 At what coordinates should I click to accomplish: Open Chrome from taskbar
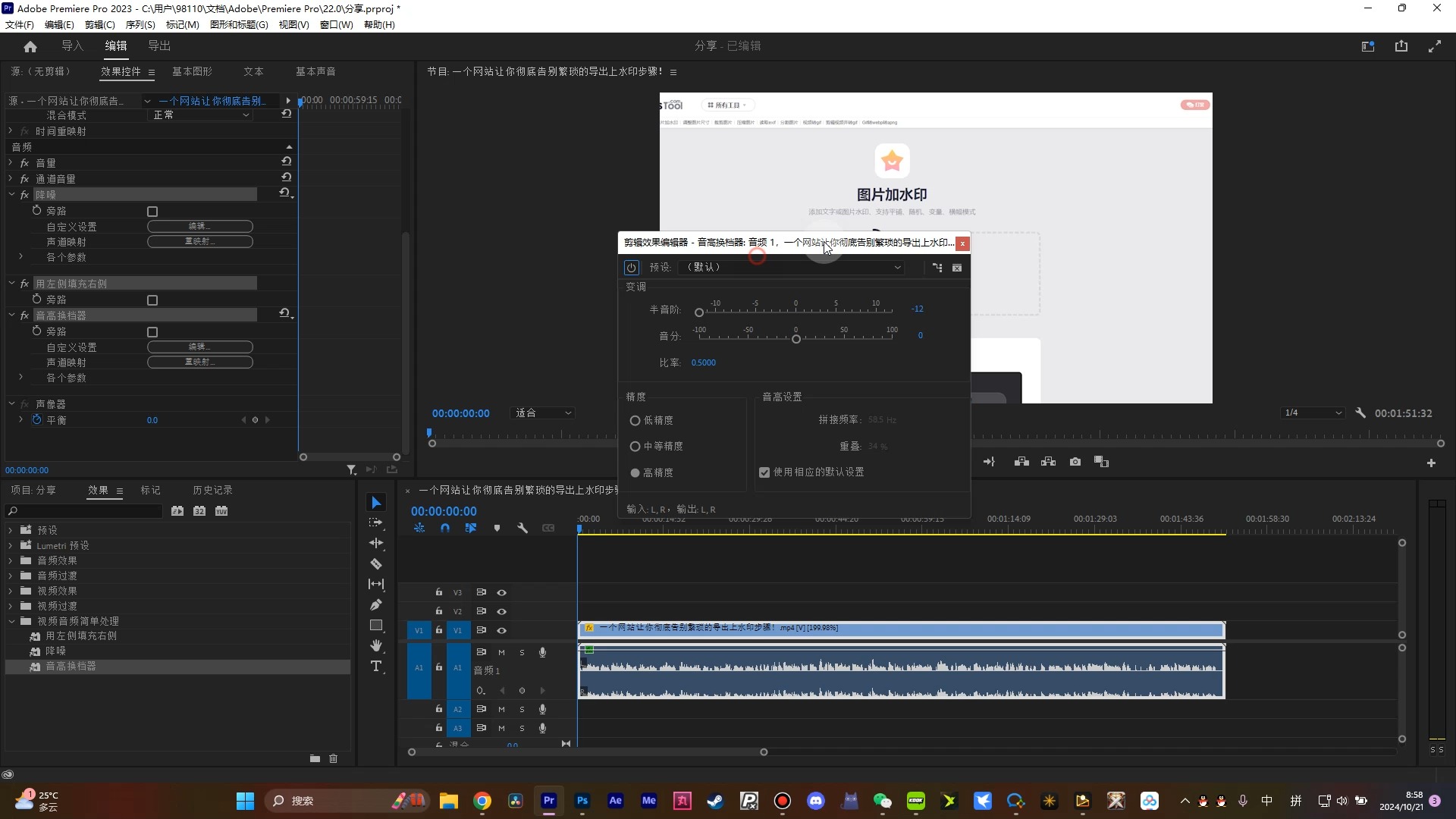(482, 801)
